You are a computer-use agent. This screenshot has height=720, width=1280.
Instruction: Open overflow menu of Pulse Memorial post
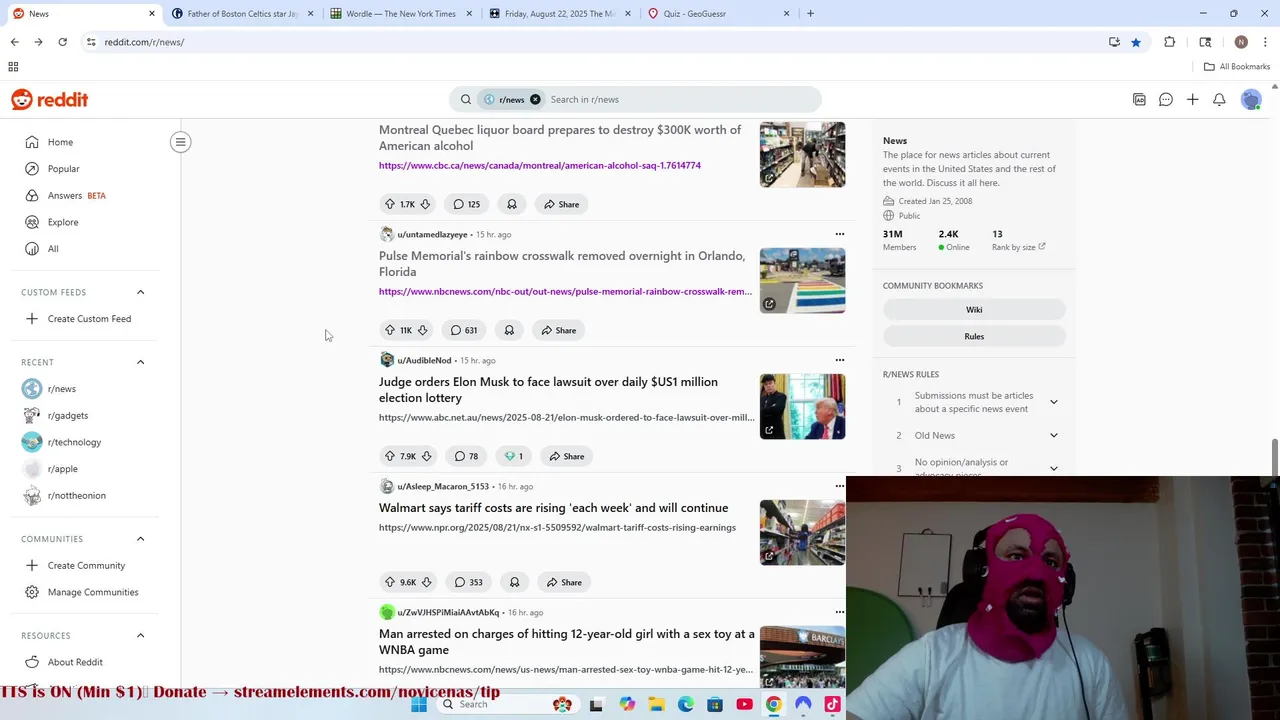pyautogui.click(x=840, y=234)
